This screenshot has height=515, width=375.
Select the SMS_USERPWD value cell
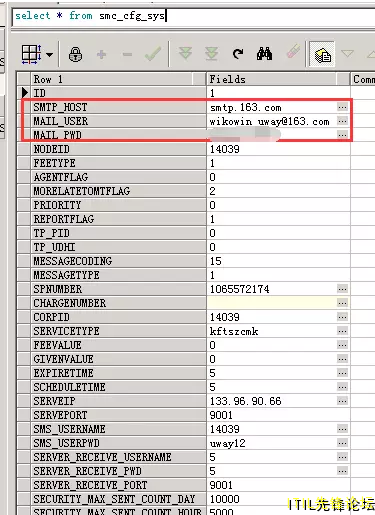(x=273, y=443)
